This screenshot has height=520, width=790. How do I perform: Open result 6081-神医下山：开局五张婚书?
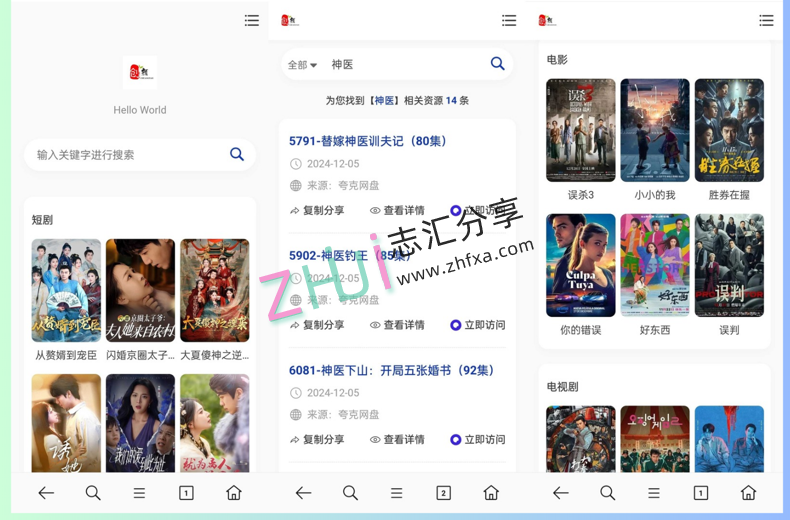pos(392,370)
